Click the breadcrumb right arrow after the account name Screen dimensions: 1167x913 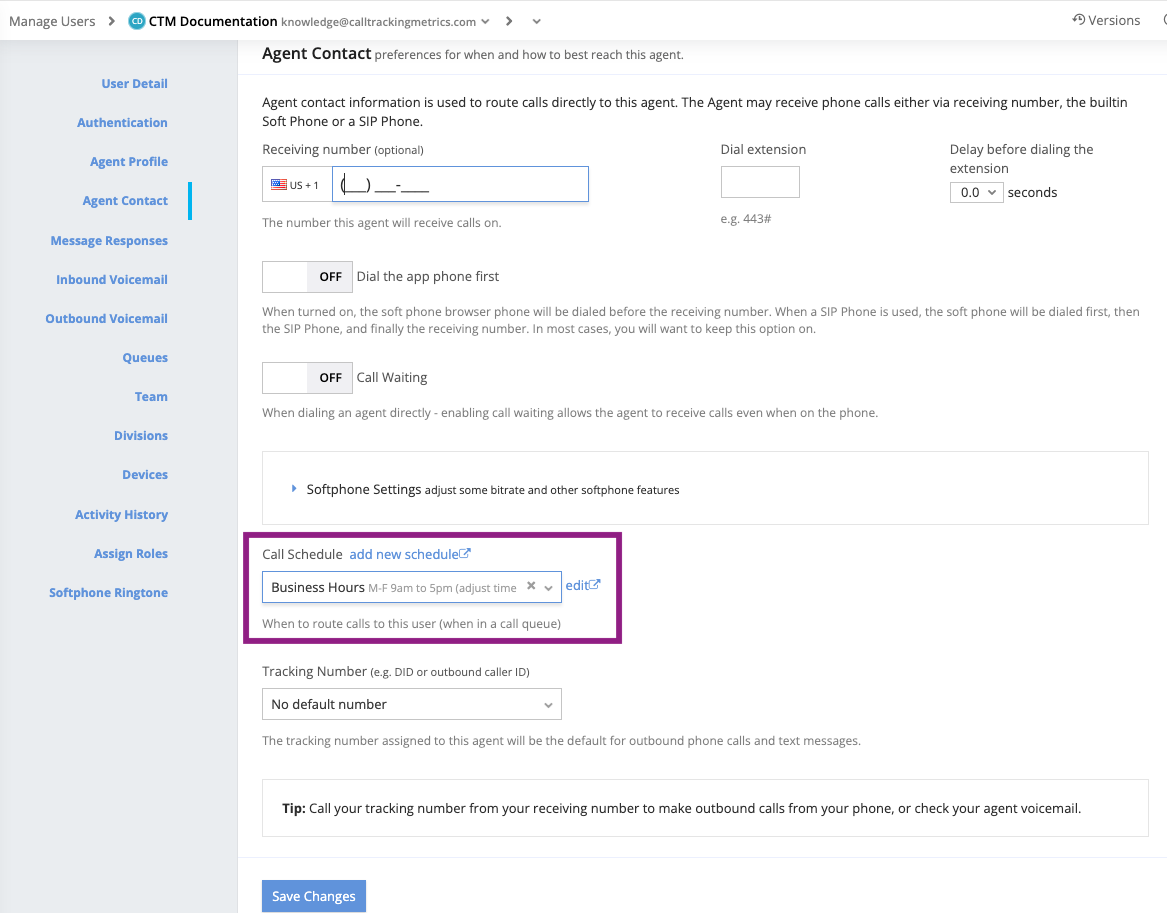[x=509, y=21]
